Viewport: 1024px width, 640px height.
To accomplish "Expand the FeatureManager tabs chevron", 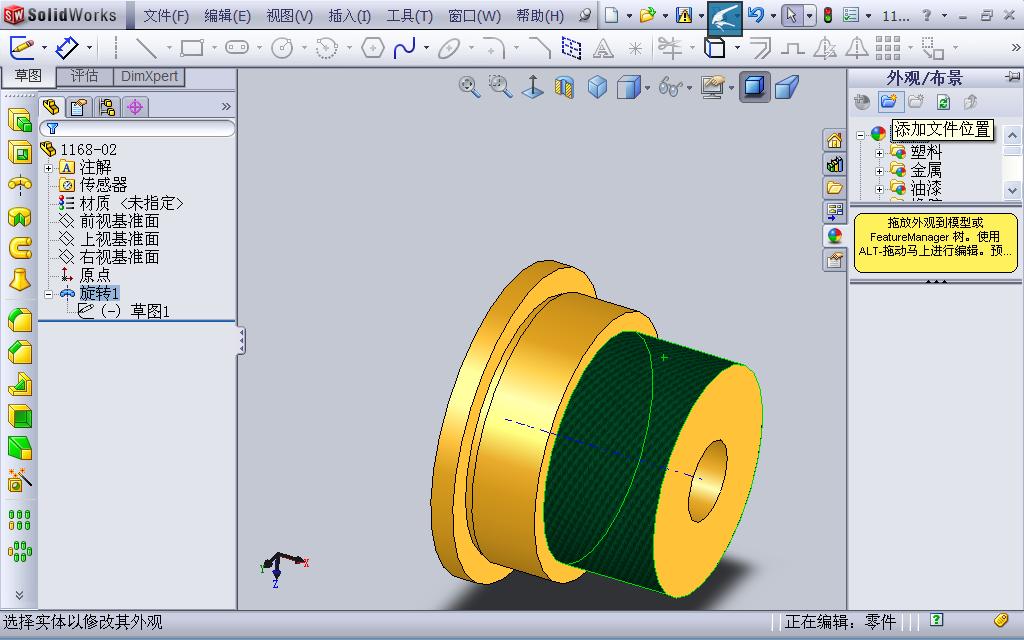I will click(x=226, y=106).
